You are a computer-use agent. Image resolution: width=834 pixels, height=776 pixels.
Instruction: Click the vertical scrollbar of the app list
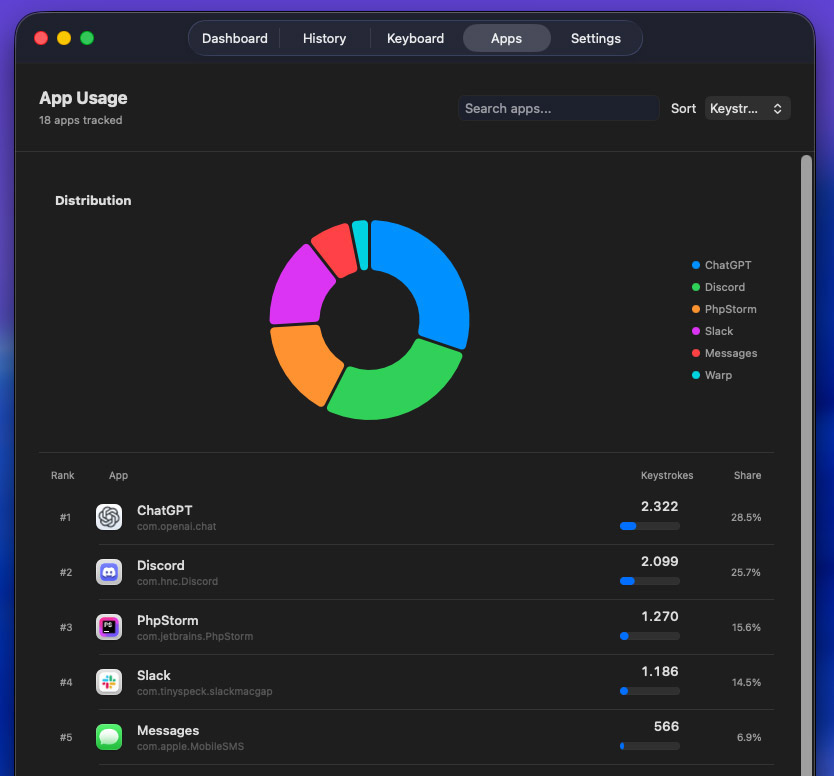click(x=806, y=463)
